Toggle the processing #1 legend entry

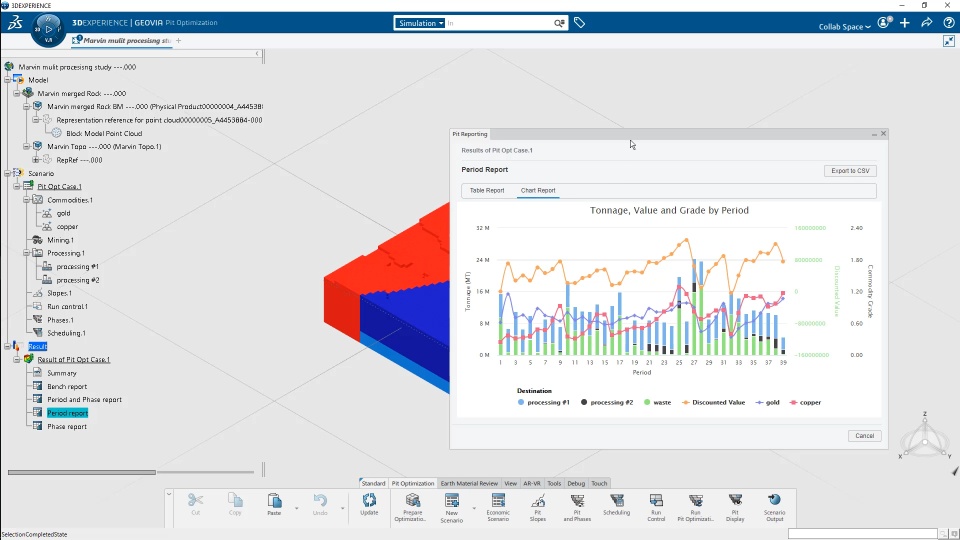543,403
